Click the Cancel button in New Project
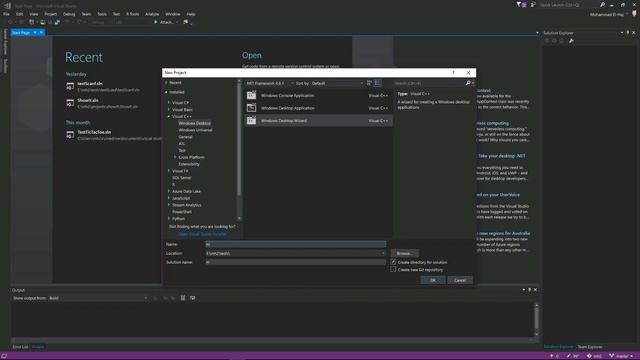 [460, 280]
